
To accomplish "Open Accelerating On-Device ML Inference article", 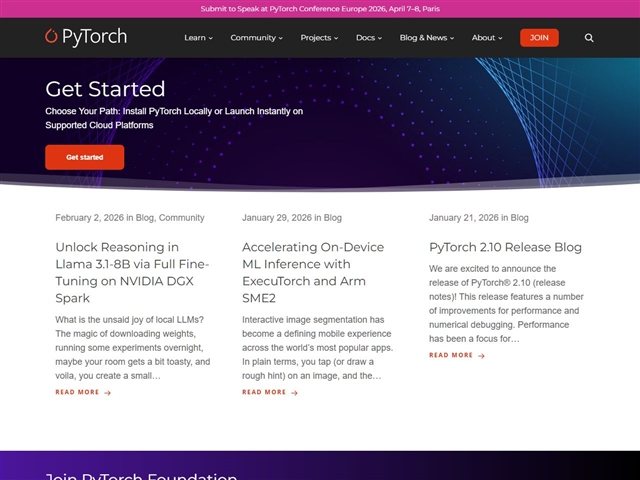I will [x=313, y=272].
